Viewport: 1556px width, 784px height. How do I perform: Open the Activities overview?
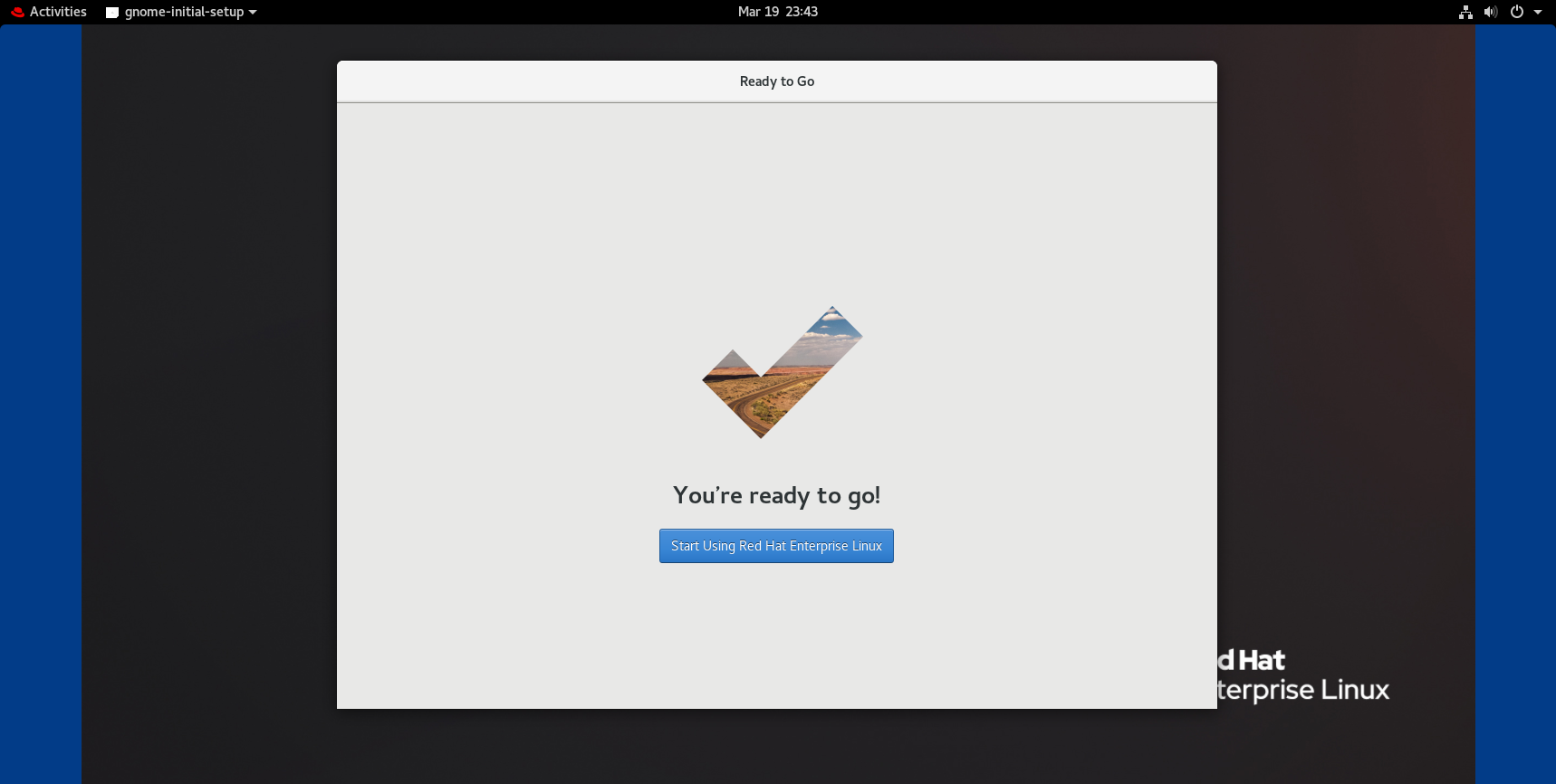49,12
